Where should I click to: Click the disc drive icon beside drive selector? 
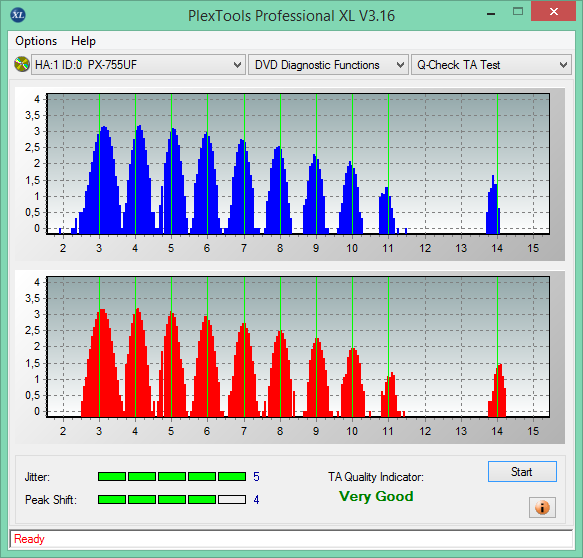[x=22, y=65]
